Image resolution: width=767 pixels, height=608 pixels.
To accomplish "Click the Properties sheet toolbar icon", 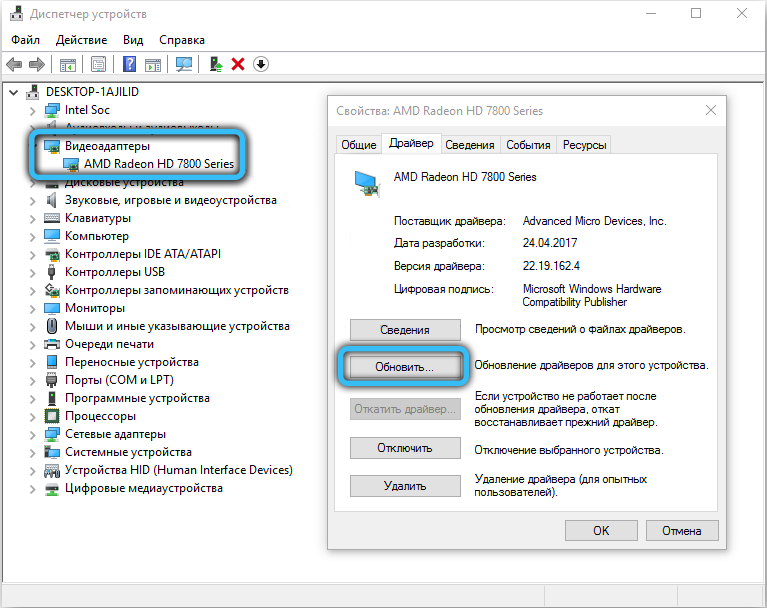I will (98, 64).
